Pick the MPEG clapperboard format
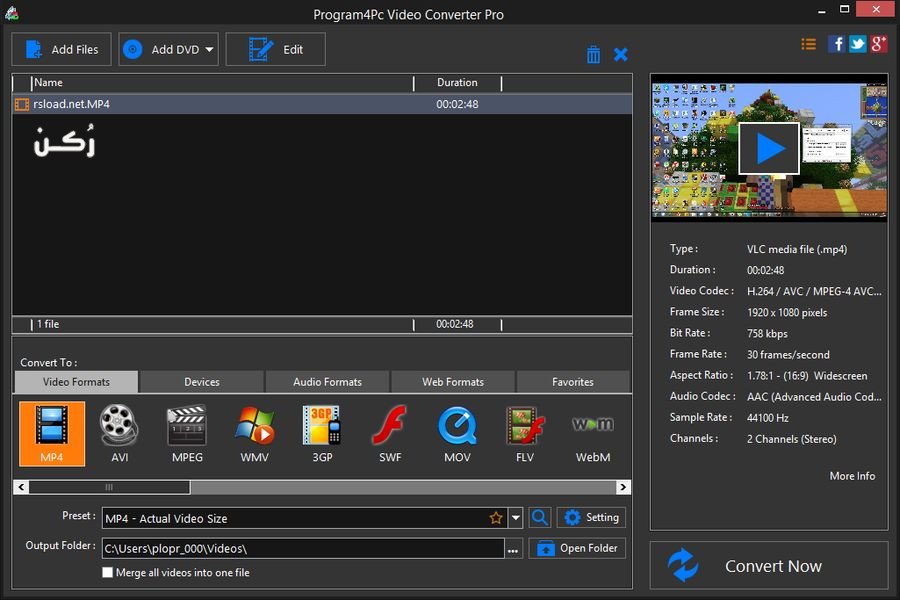Screen dimensions: 900x600 tap(187, 433)
